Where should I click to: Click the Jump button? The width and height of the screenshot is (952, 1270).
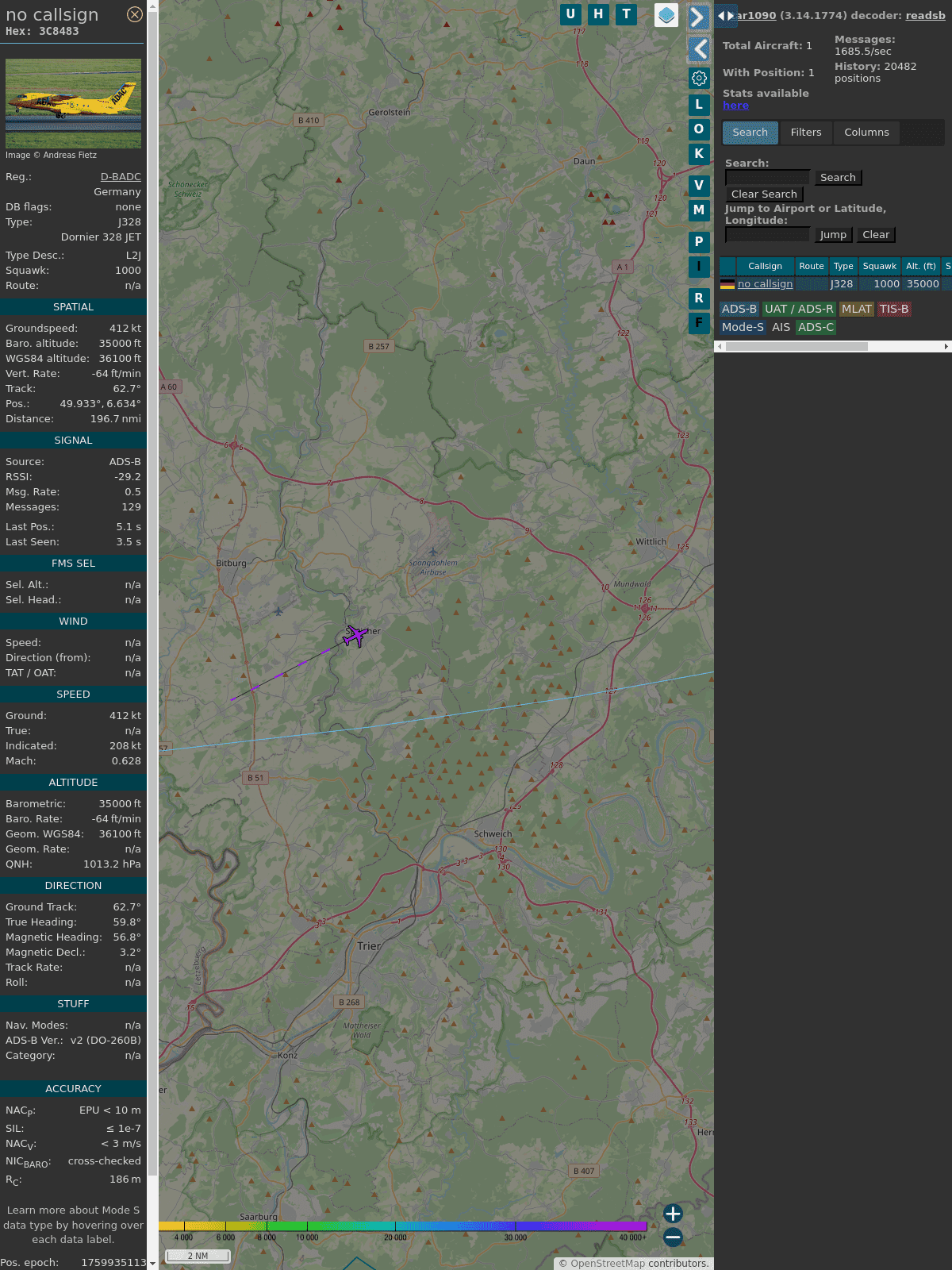(x=833, y=235)
